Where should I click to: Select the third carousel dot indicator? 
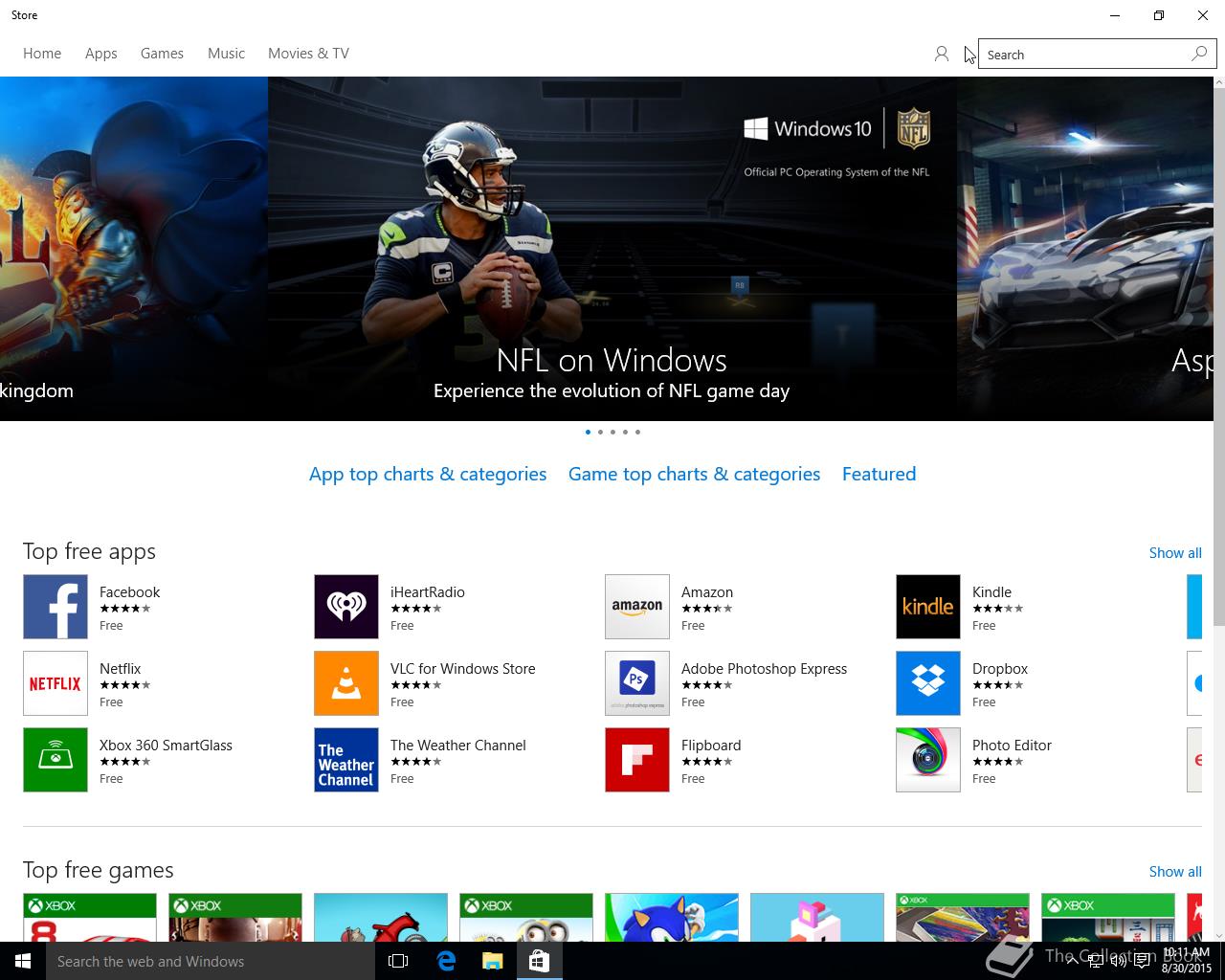[x=612, y=432]
